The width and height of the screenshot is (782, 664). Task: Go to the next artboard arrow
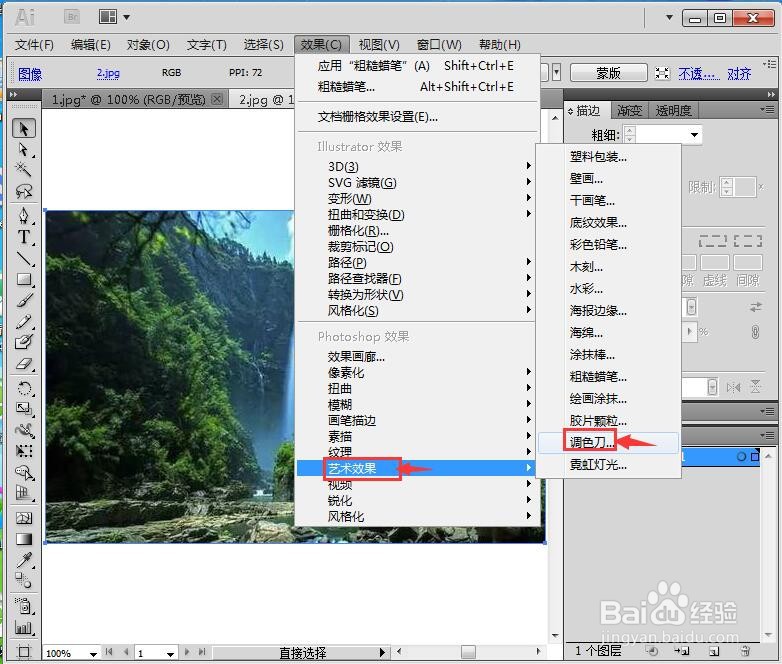[187, 652]
